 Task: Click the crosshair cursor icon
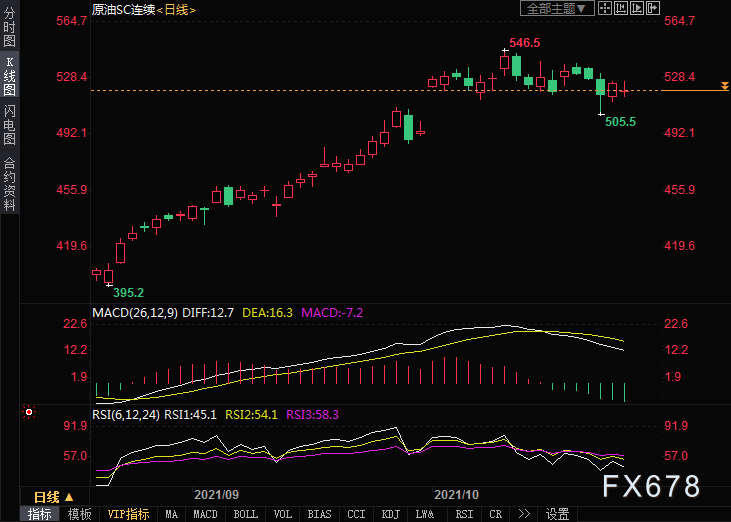click(x=605, y=8)
